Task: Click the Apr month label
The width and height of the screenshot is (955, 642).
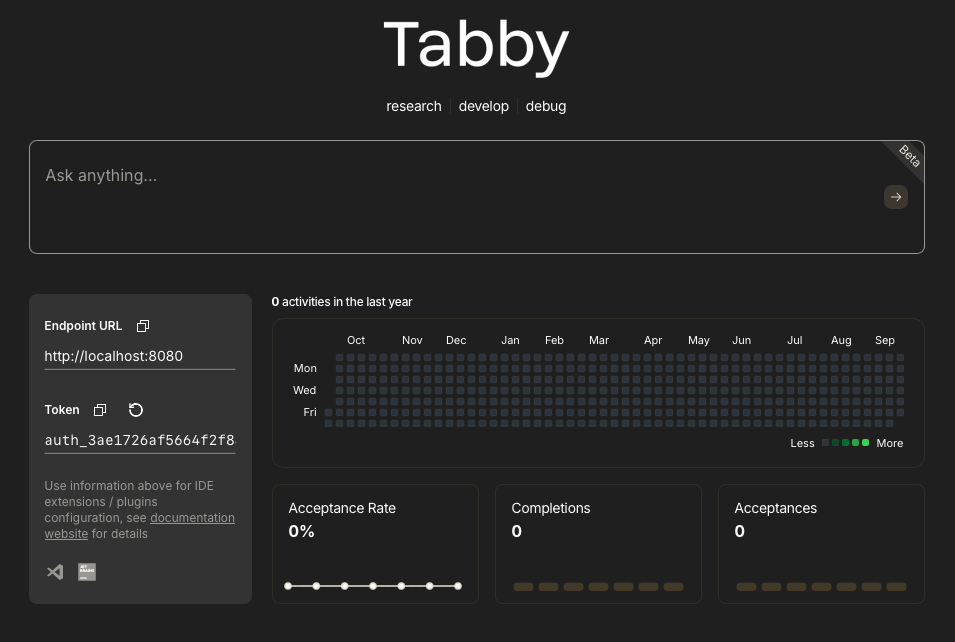Action: tap(653, 340)
